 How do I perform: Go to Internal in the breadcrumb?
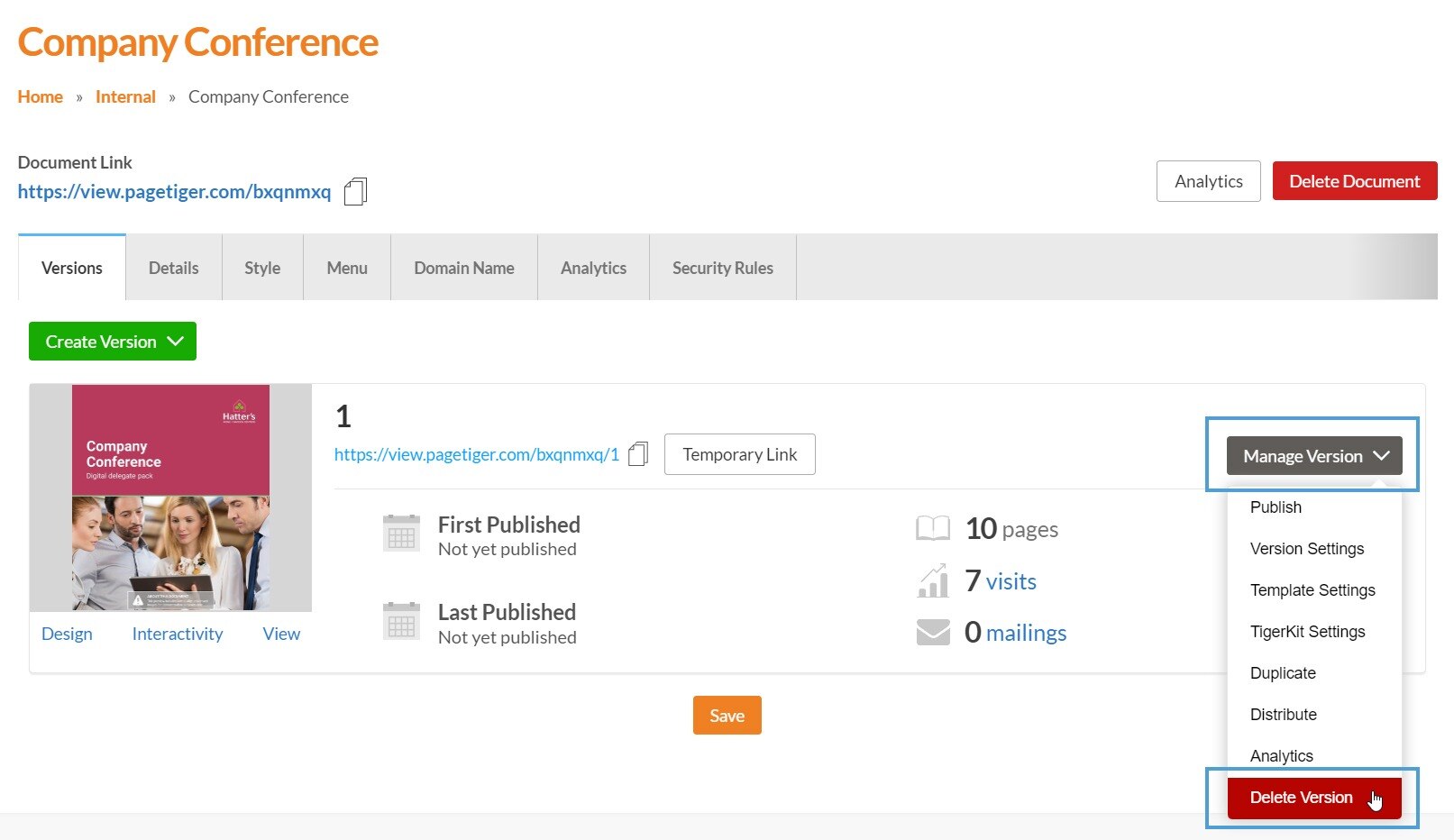(125, 96)
